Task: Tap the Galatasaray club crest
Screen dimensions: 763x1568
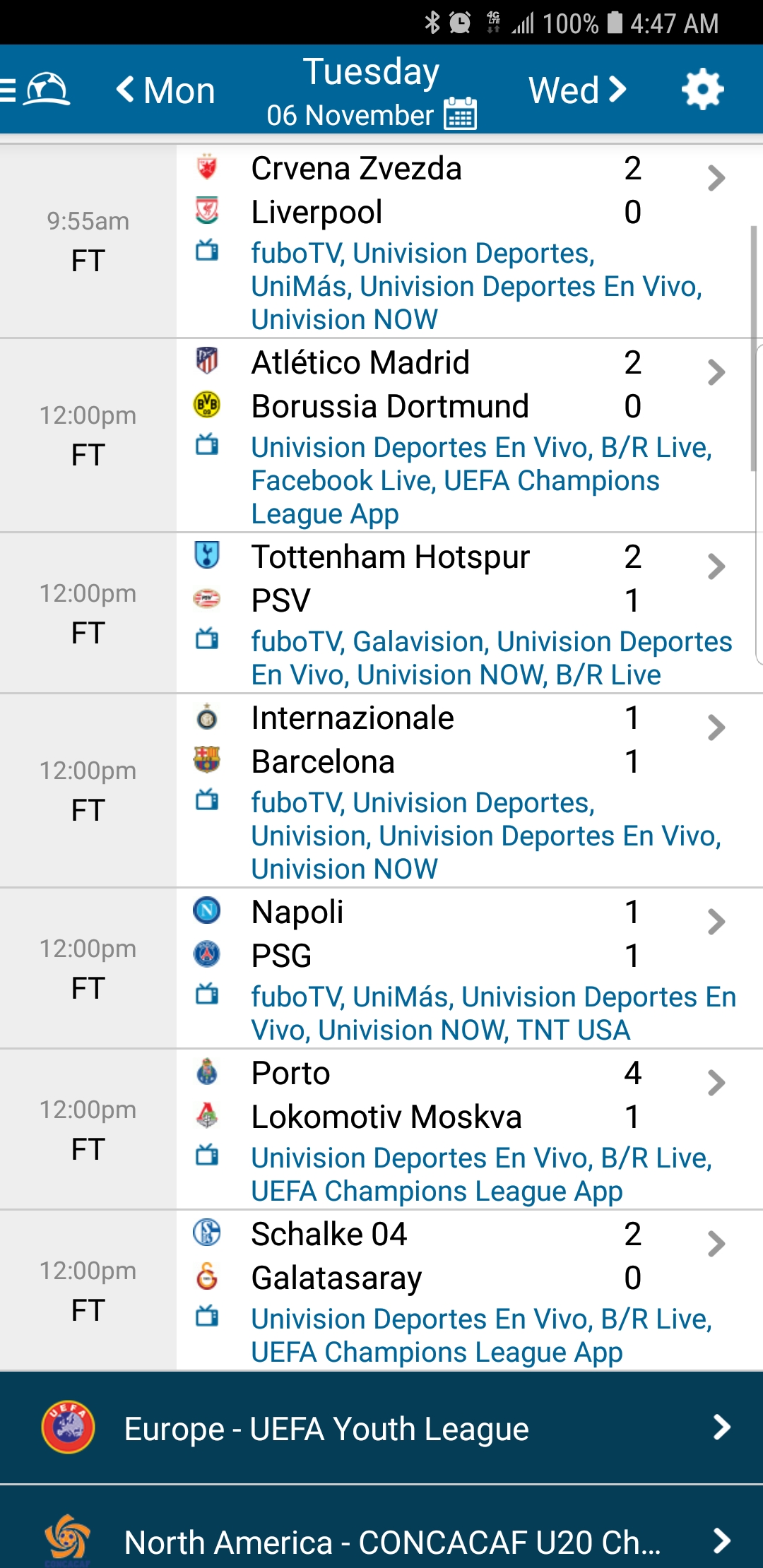Action: pos(207,1276)
